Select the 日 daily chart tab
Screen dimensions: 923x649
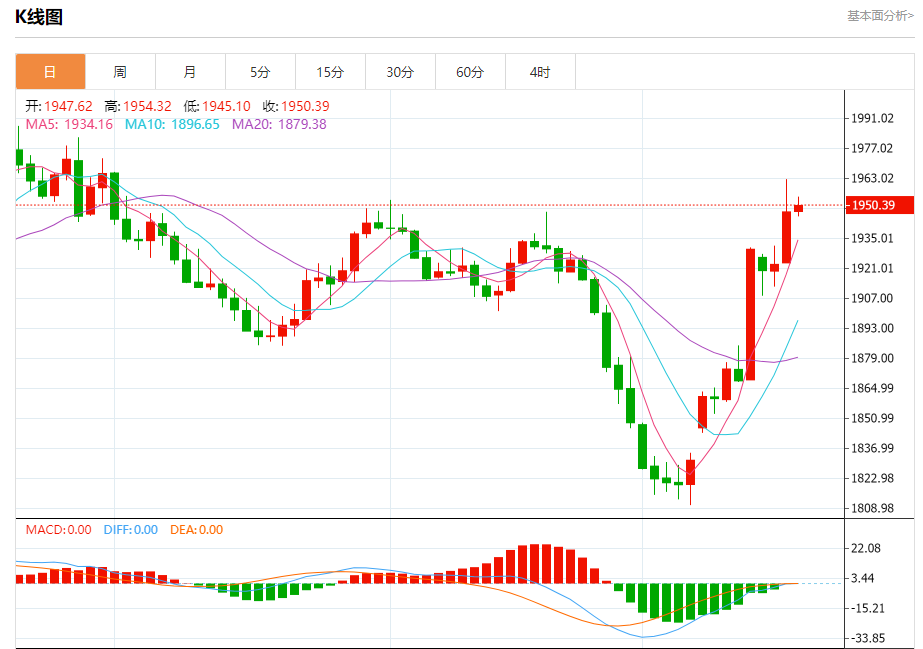[51, 72]
